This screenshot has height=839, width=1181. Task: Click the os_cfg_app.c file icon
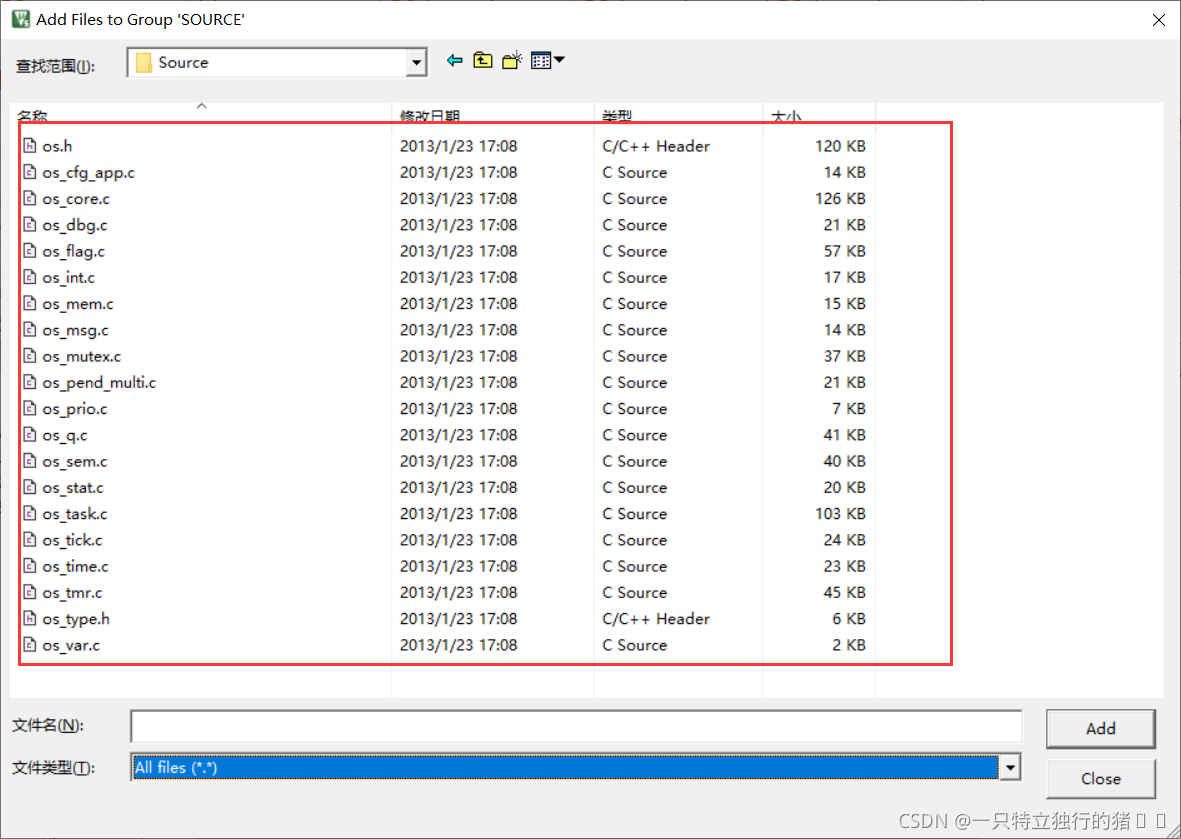(x=29, y=172)
